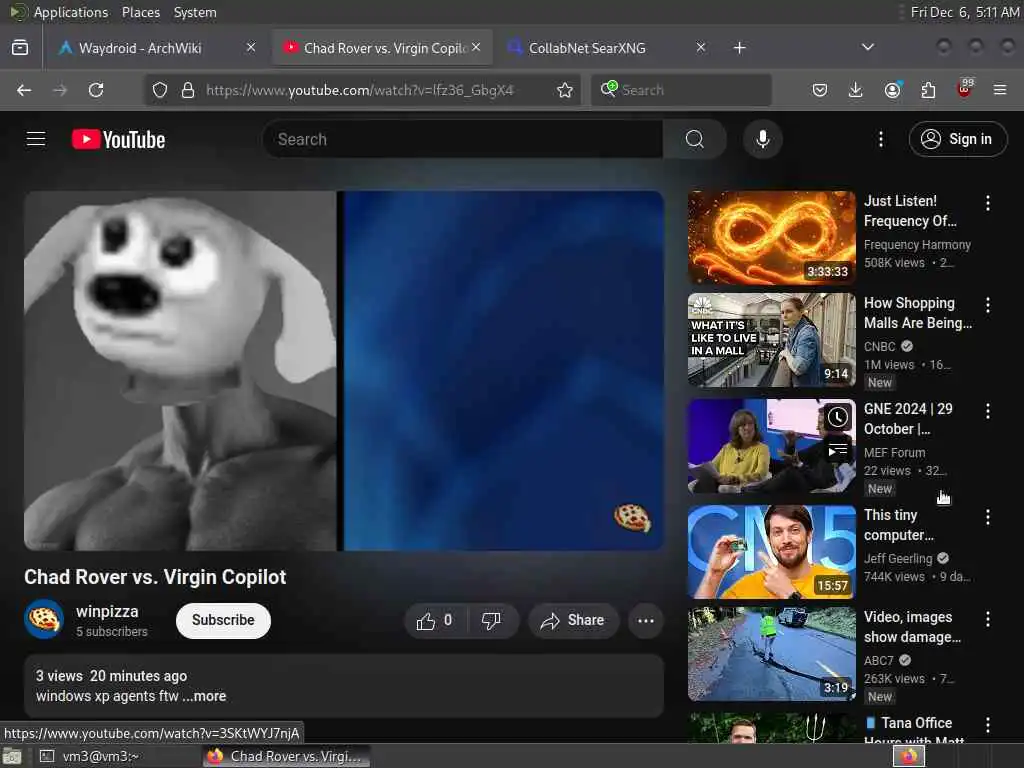1024x768 pixels.
Task: Open more actions ellipsis beside Share
Action: [645, 620]
